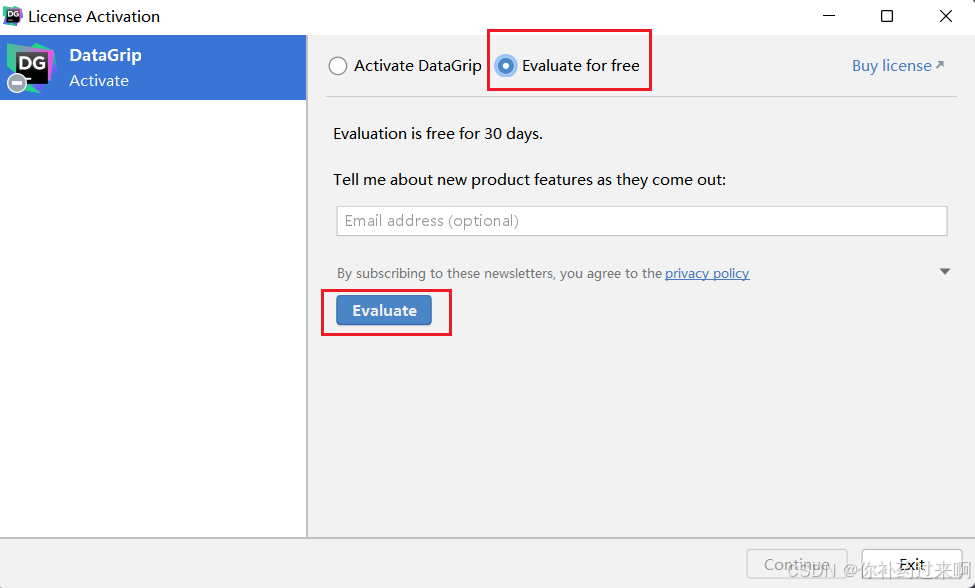
Task: Click the blue Evaluate button
Action: coord(384,310)
